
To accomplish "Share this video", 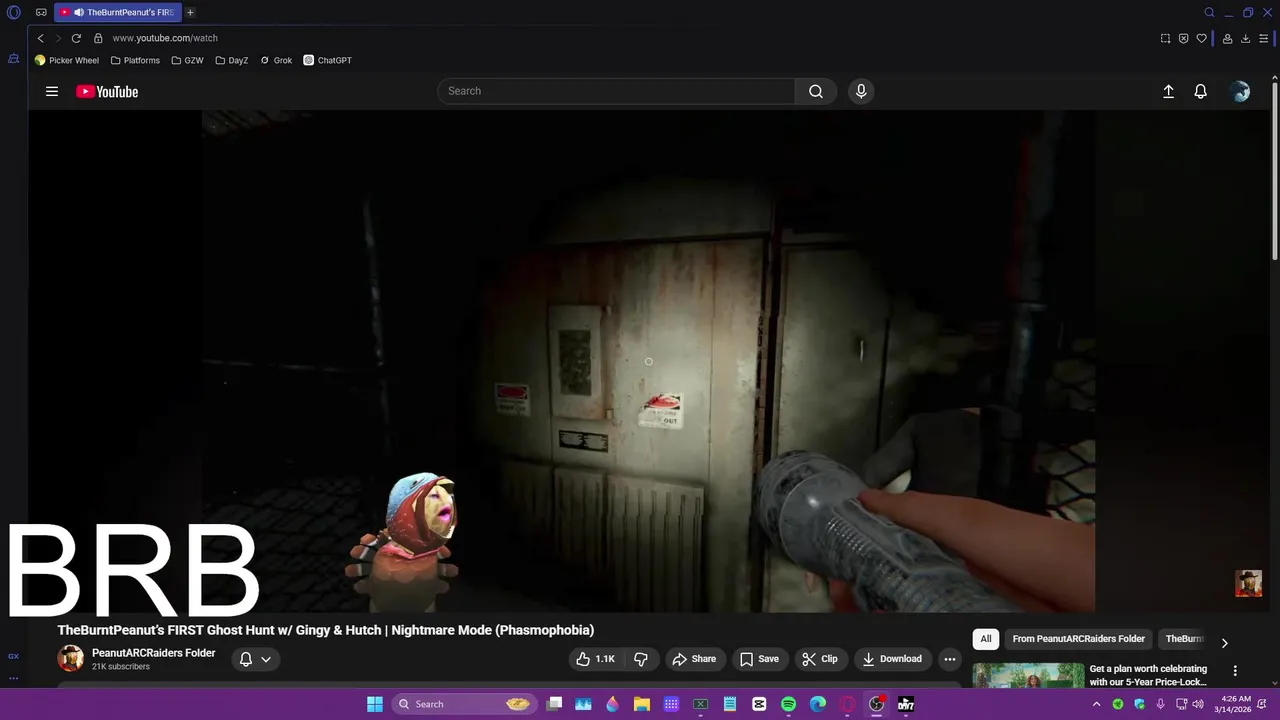I will click(x=694, y=659).
